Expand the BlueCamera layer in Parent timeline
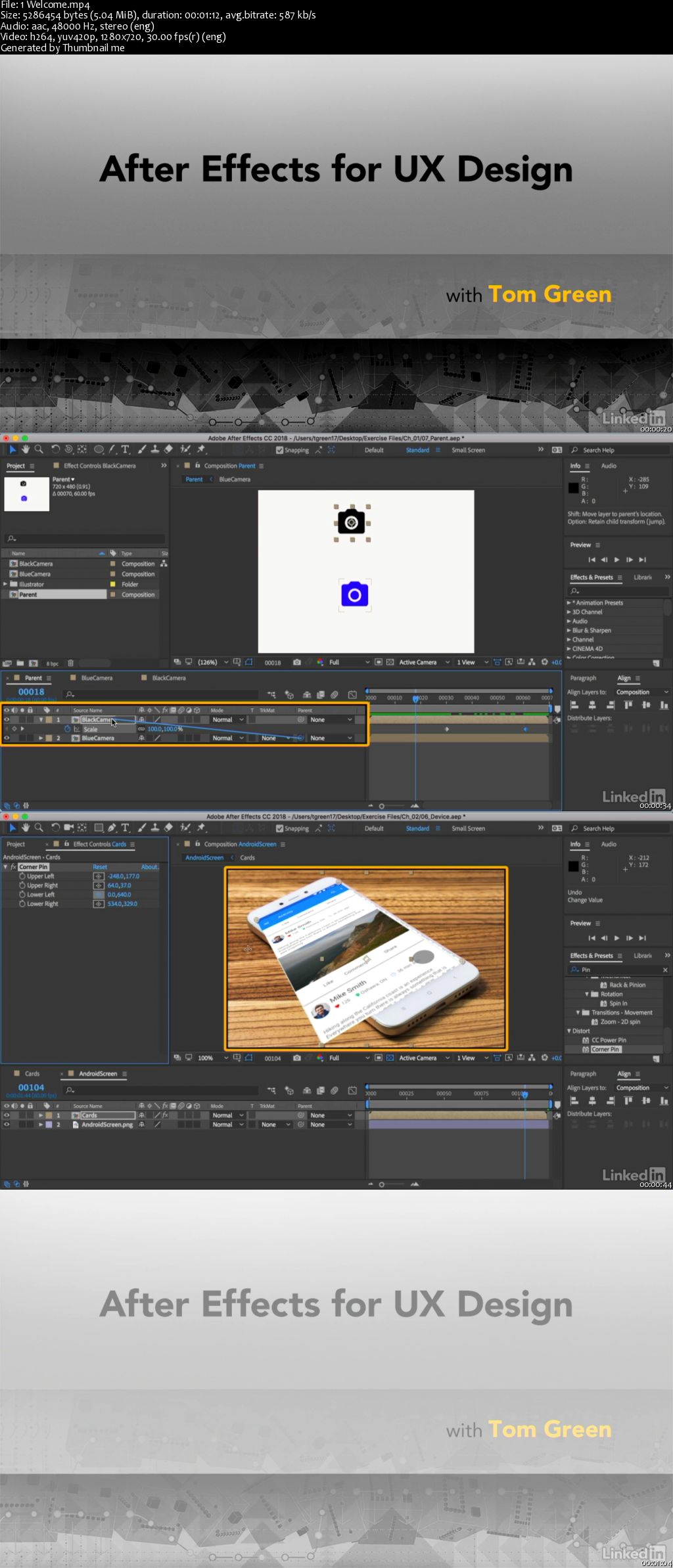The image size is (673, 1568). (41, 738)
